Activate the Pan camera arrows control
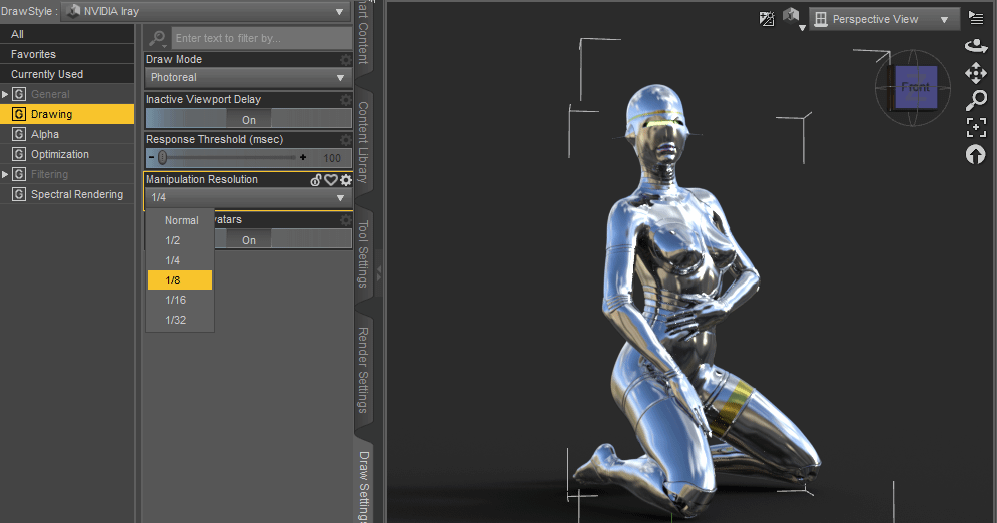The width and height of the screenshot is (997, 523). pos(975,73)
